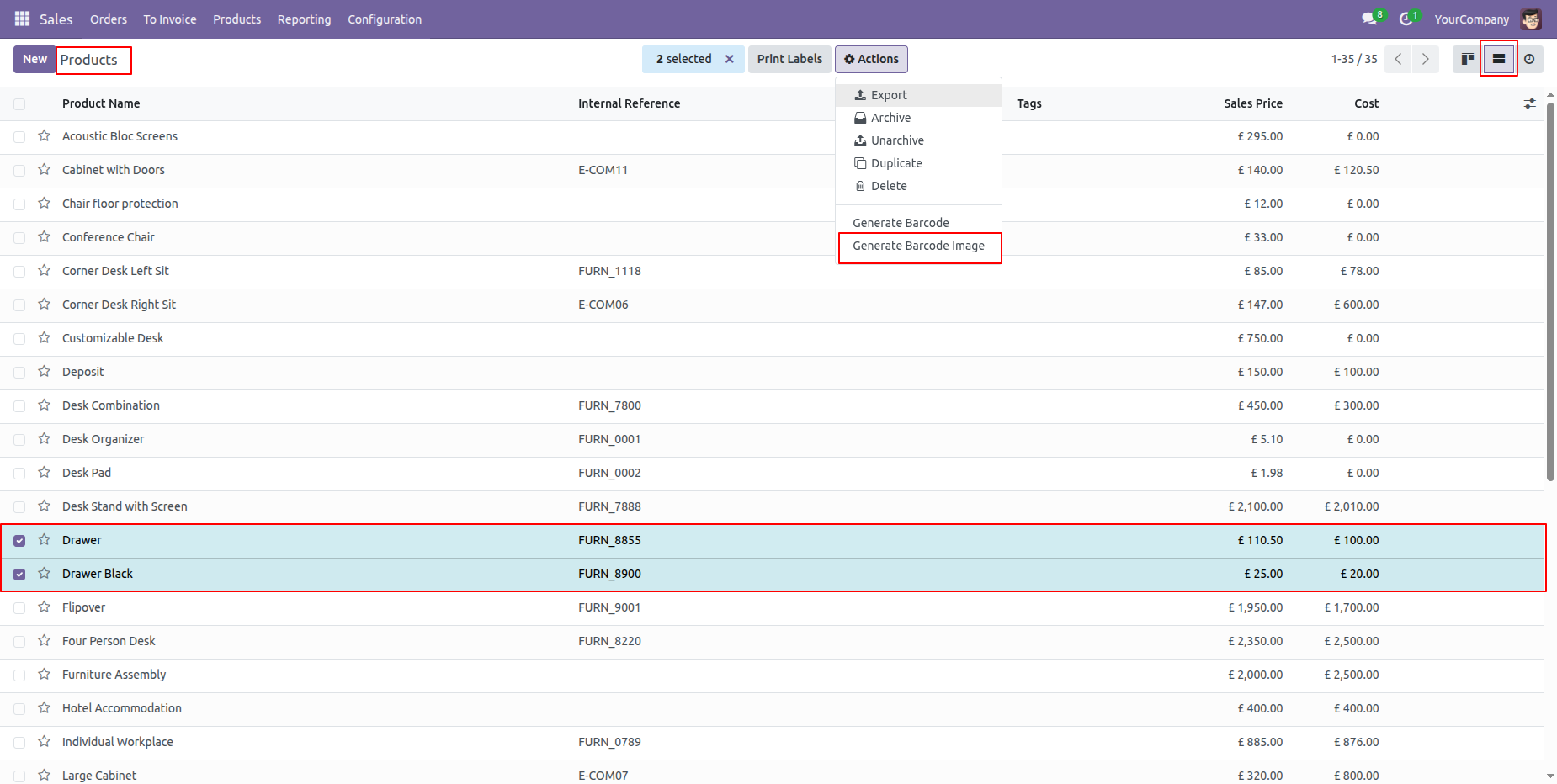Open the activities clock icon in navbar
The height and width of the screenshot is (784, 1557).
pos(1406,19)
